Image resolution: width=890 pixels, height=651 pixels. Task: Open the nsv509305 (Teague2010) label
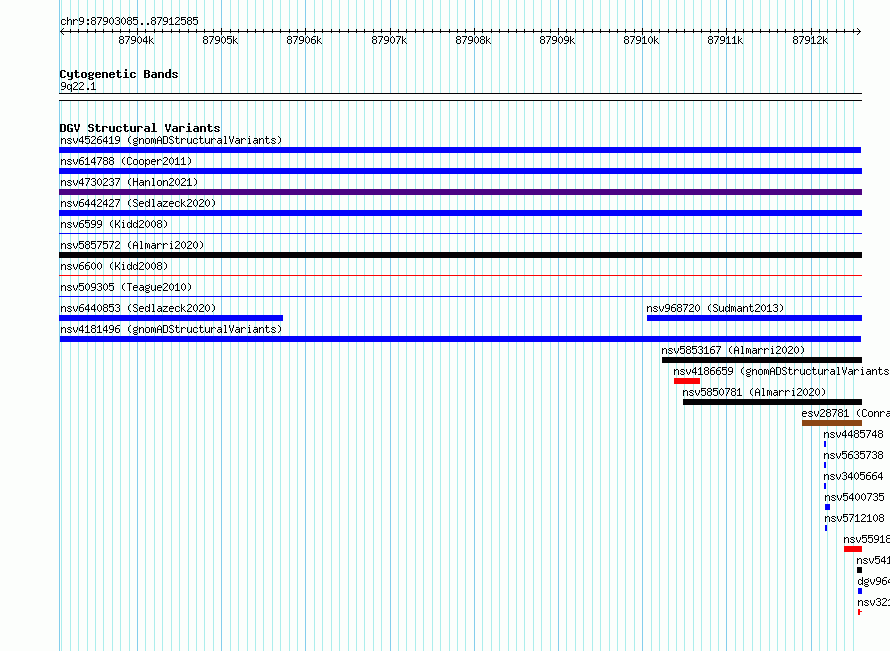coord(126,287)
